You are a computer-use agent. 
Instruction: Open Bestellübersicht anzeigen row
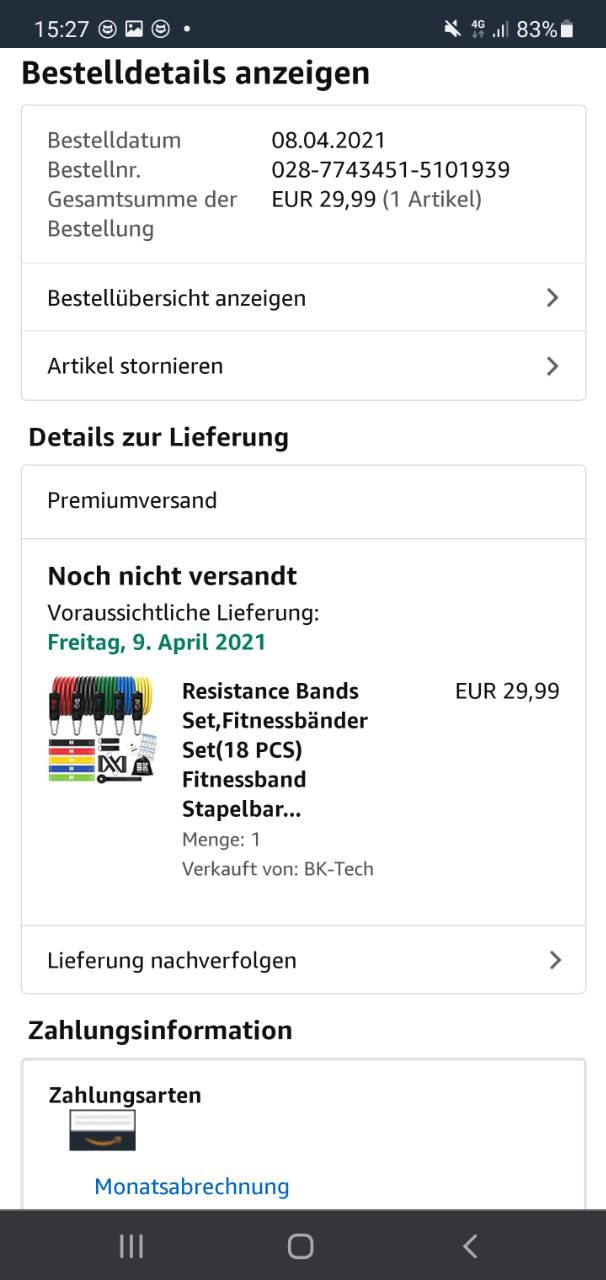(x=177, y=298)
